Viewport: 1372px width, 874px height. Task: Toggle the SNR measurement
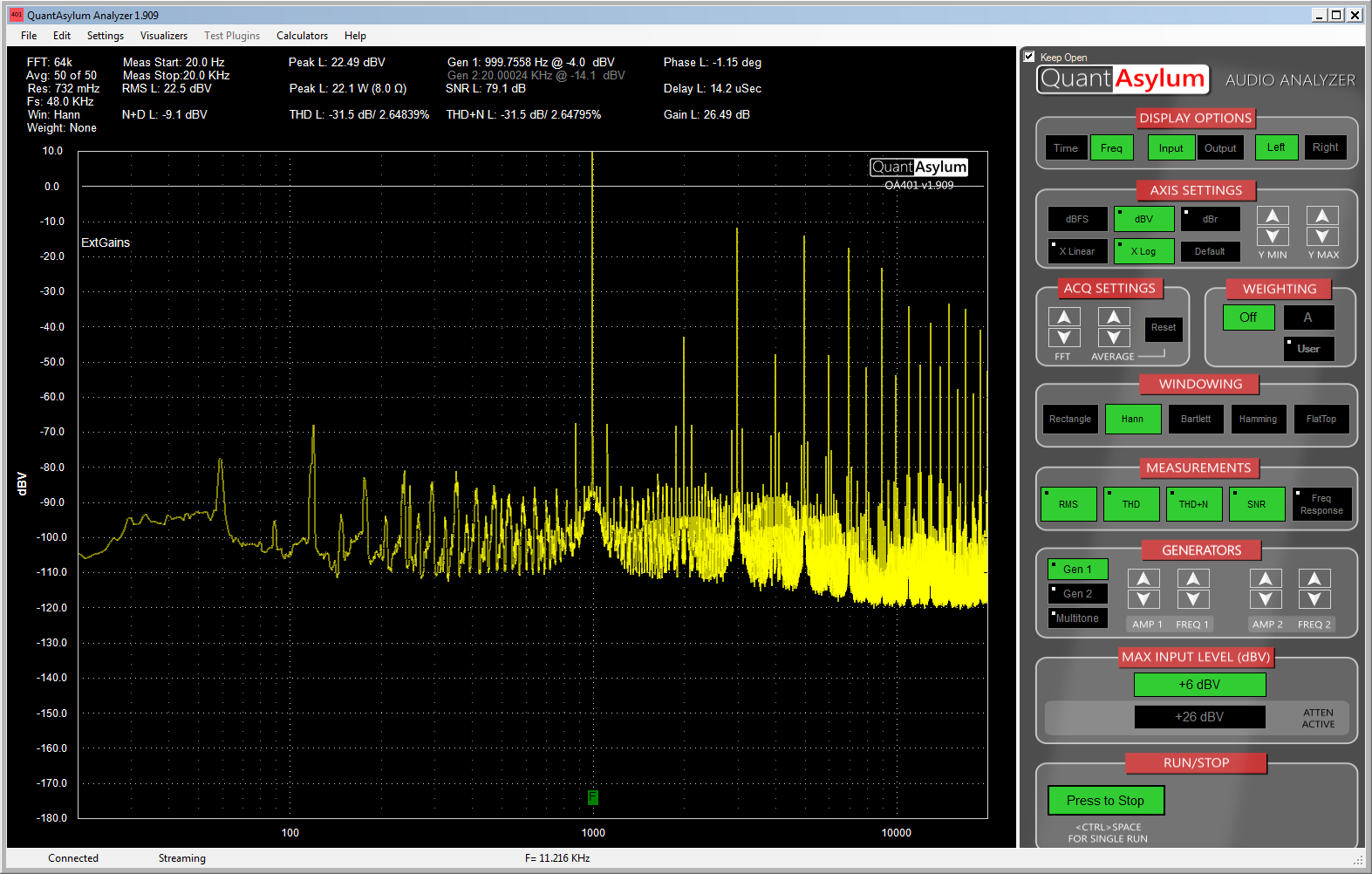[x=1257, y=504]
